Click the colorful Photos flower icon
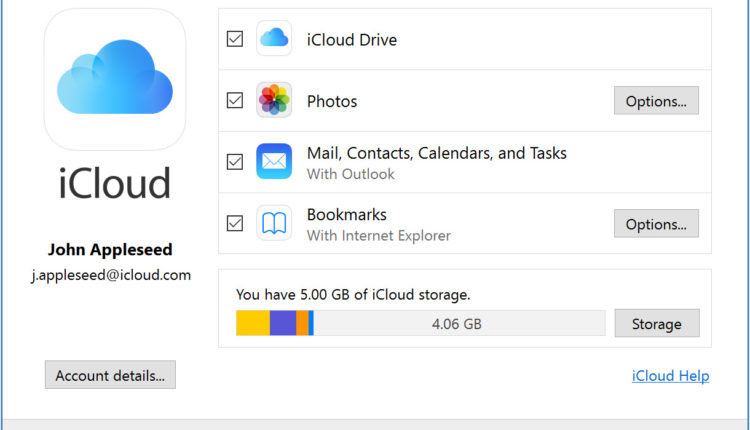 (x=273, y=100)
